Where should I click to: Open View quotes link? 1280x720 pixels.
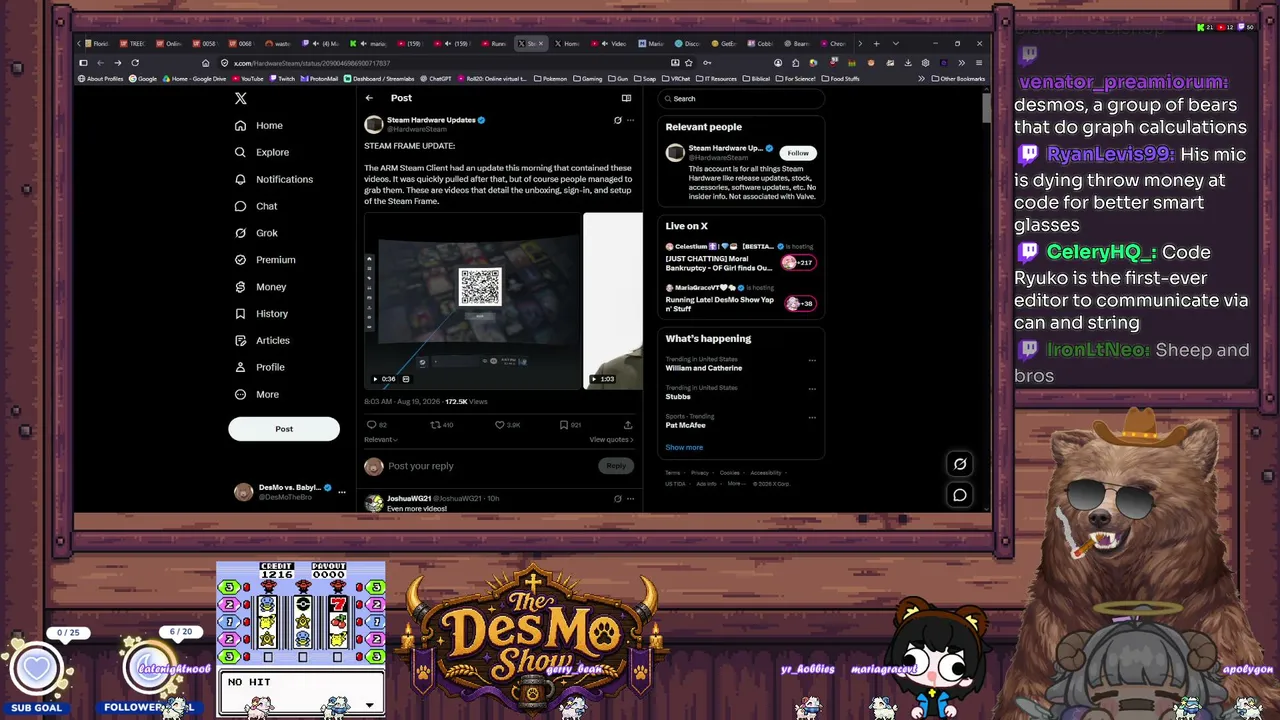611,440
